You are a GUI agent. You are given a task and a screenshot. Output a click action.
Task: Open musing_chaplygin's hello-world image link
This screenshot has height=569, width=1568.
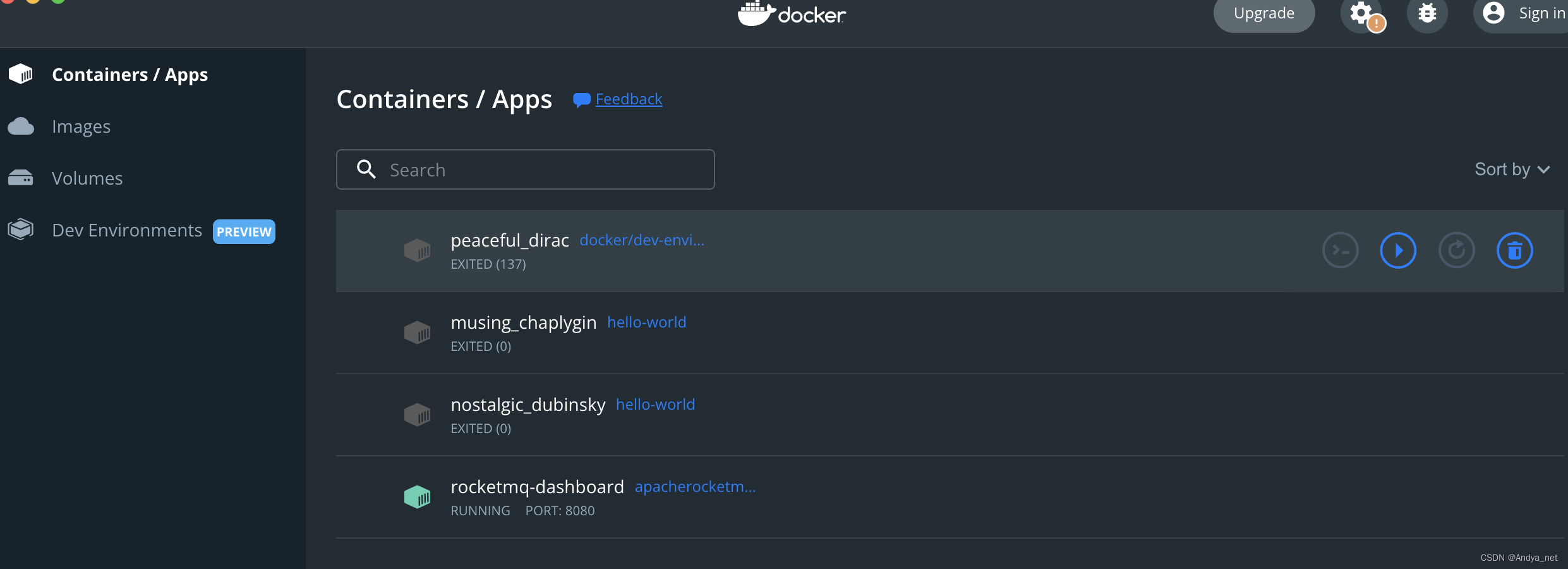pyautogui.click(x=647, y=322)
